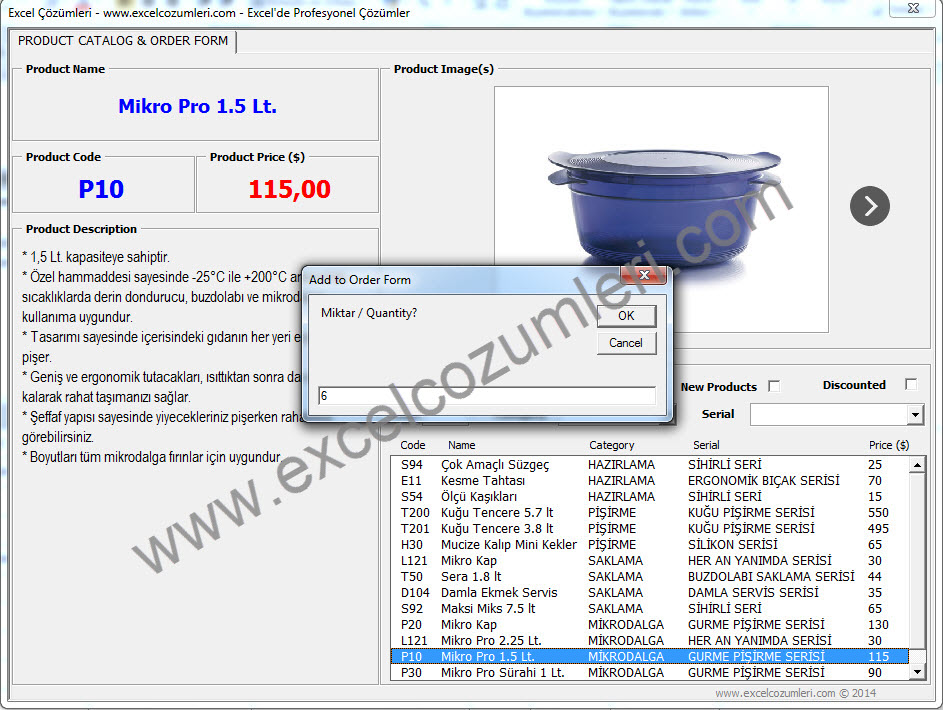Click the Category column header
This screenshot has width=943, height=710.
tap(612, 445)
